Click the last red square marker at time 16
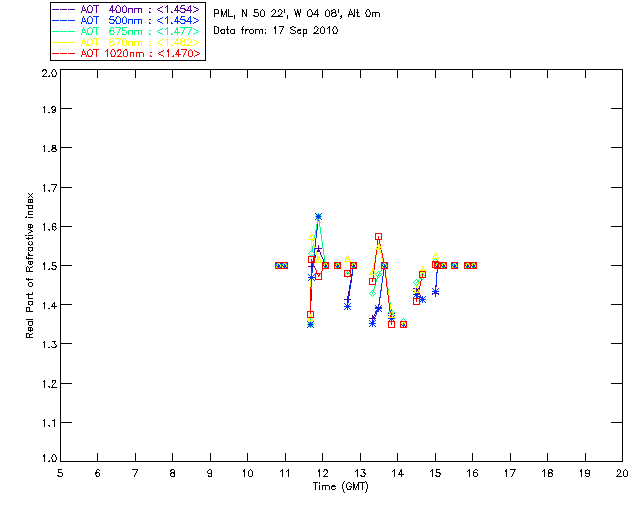Viewport: 640px width, 512px height. pos(473,265)
